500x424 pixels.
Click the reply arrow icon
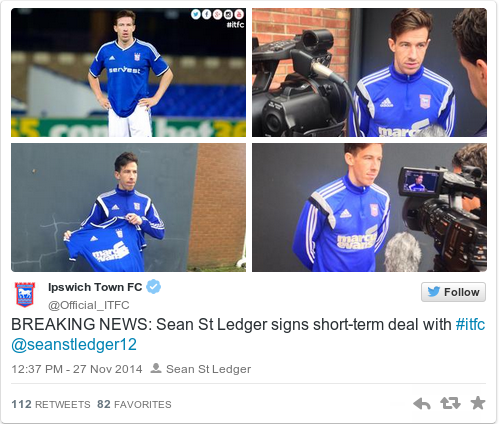422,404
